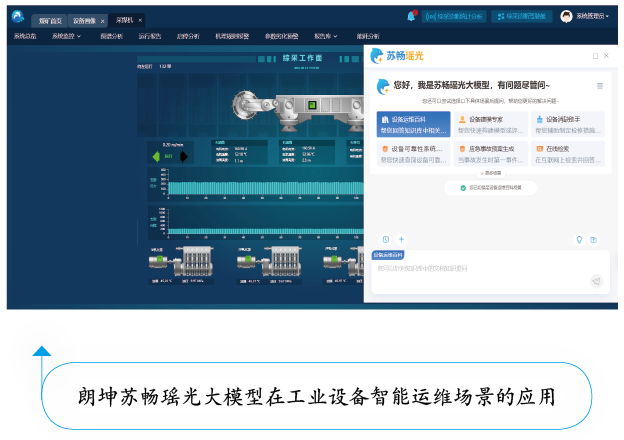Open the chat history clock icon
The width and height of the screenshot is (624, 440).
[386, 239]
